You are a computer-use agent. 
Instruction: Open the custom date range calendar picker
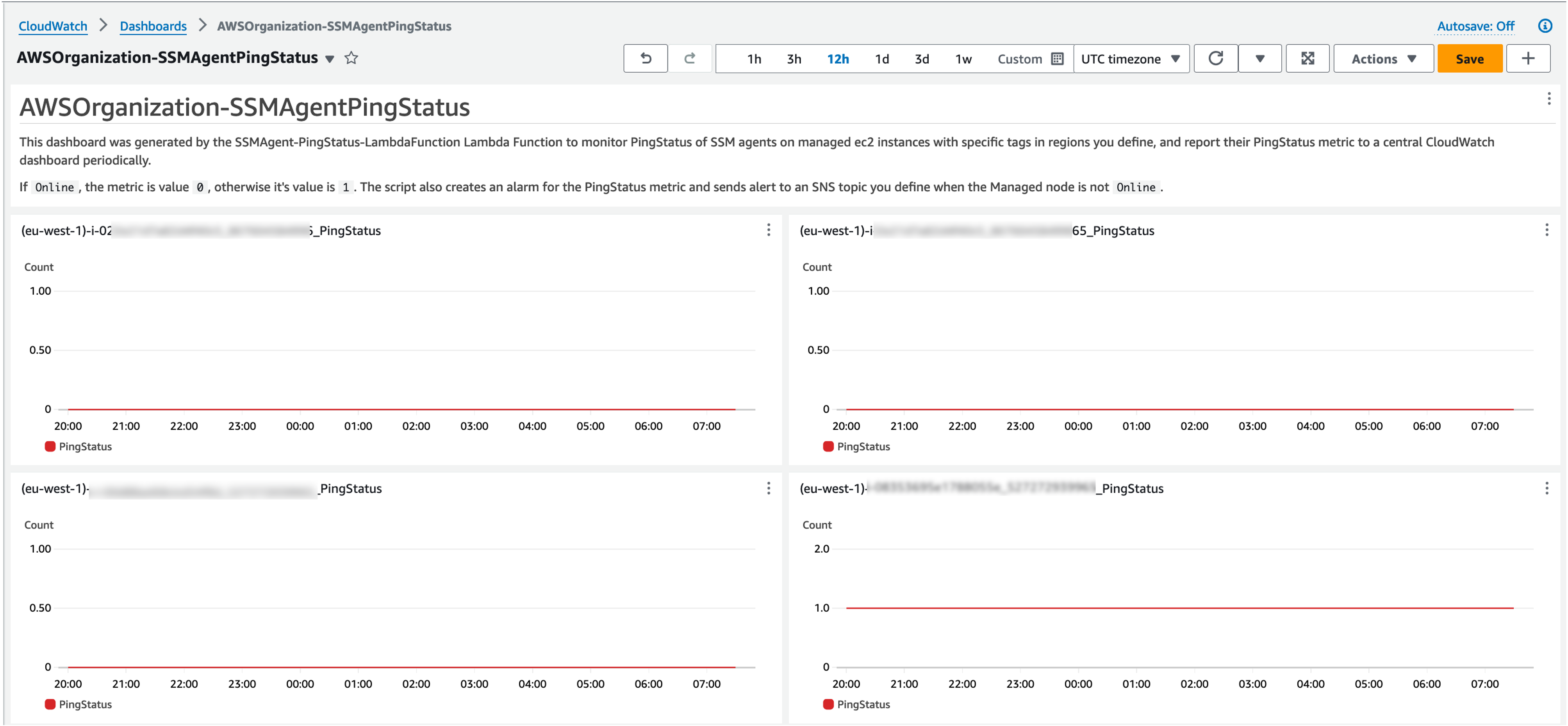point(1058,59)
